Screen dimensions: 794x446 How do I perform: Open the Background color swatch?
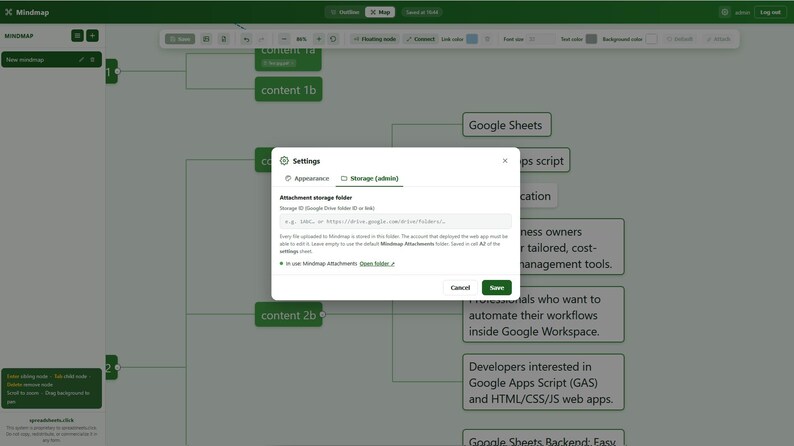[651, 39]
